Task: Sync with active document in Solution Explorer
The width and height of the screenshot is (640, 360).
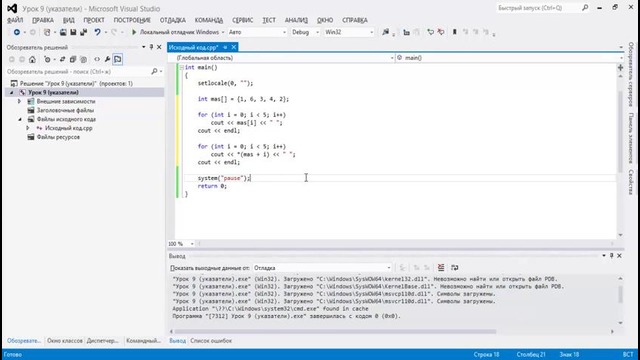Action: tap(62, 60)
